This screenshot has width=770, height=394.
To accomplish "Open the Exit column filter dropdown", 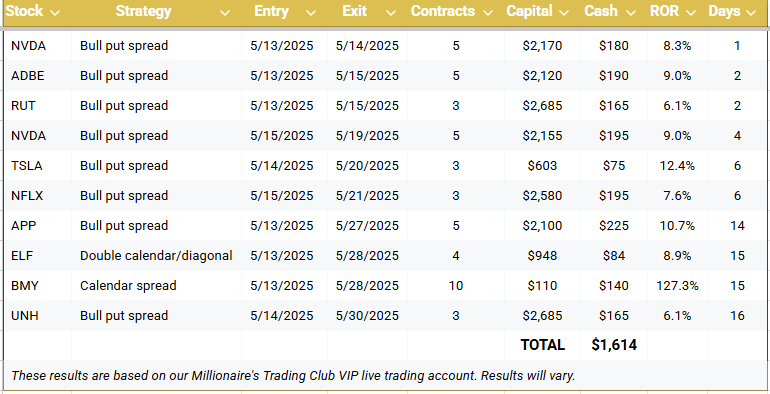I will click(390, 13).
